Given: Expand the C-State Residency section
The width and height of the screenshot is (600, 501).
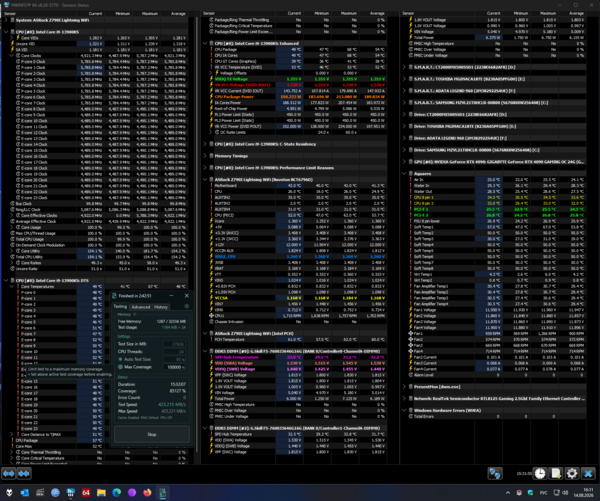Looking at the screenshot, I should (x=205, y=144).
